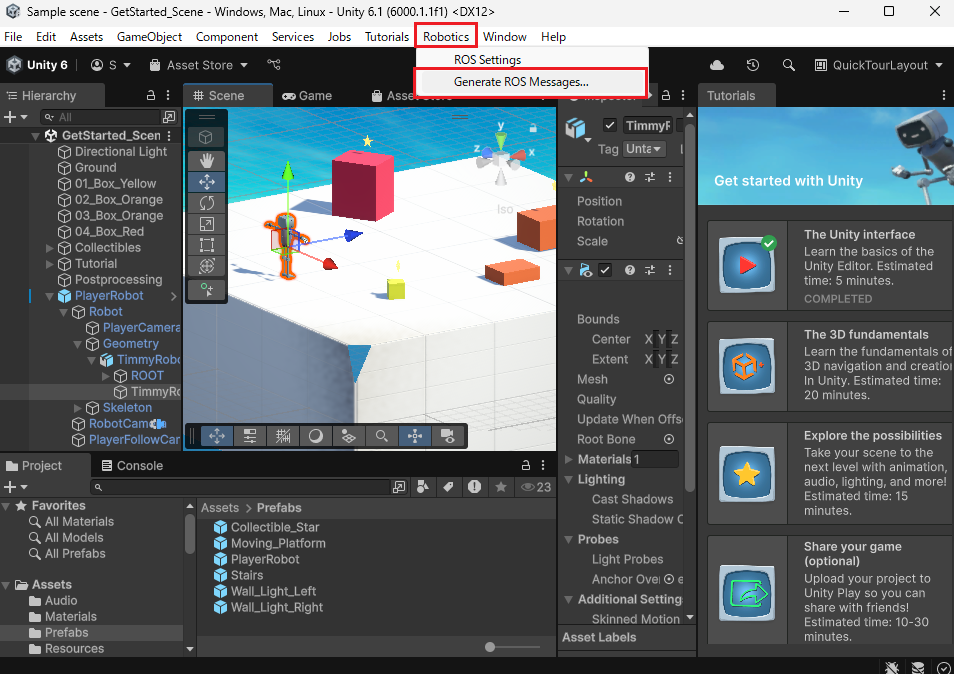954x674 pixels.
Task: Expand the Skeleton hierarchy item
Action: point(77,408)
